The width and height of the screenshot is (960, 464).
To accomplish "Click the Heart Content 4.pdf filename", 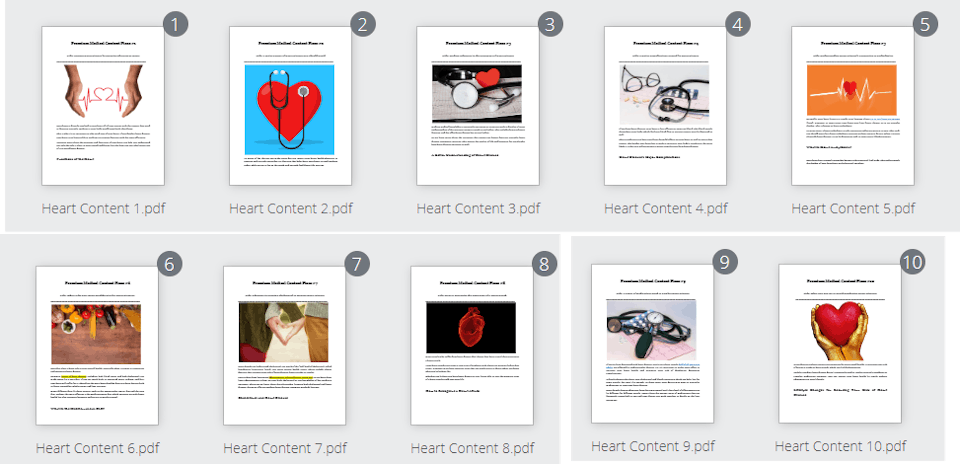I will click(666, 208).
